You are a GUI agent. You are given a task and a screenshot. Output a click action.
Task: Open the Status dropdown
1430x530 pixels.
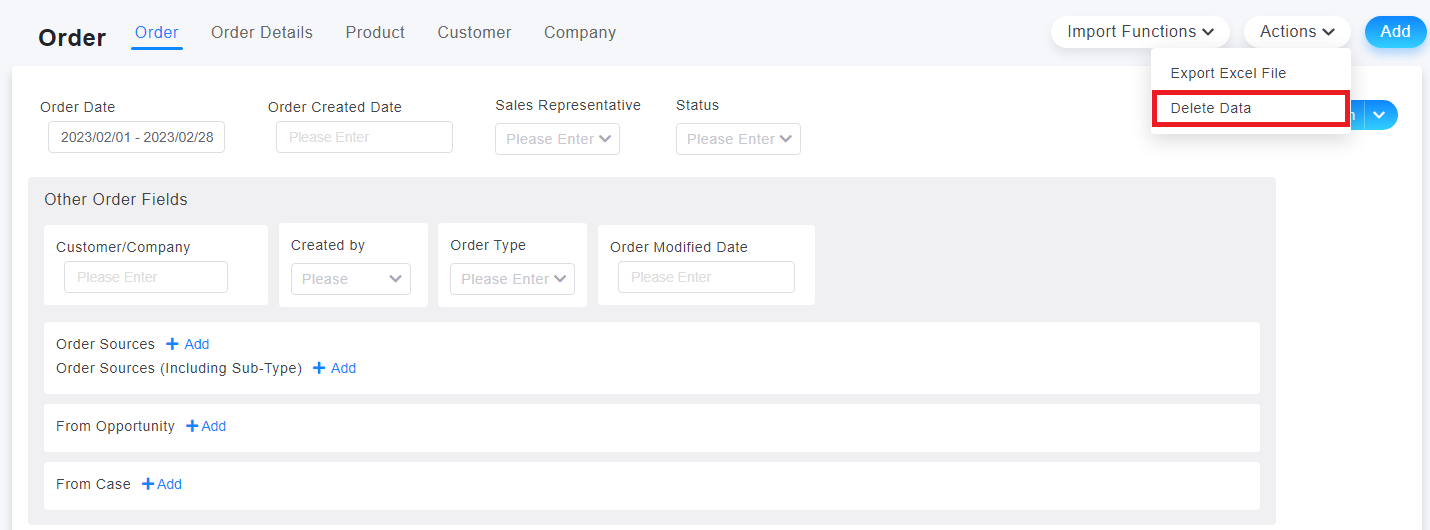tap(738, 139)
